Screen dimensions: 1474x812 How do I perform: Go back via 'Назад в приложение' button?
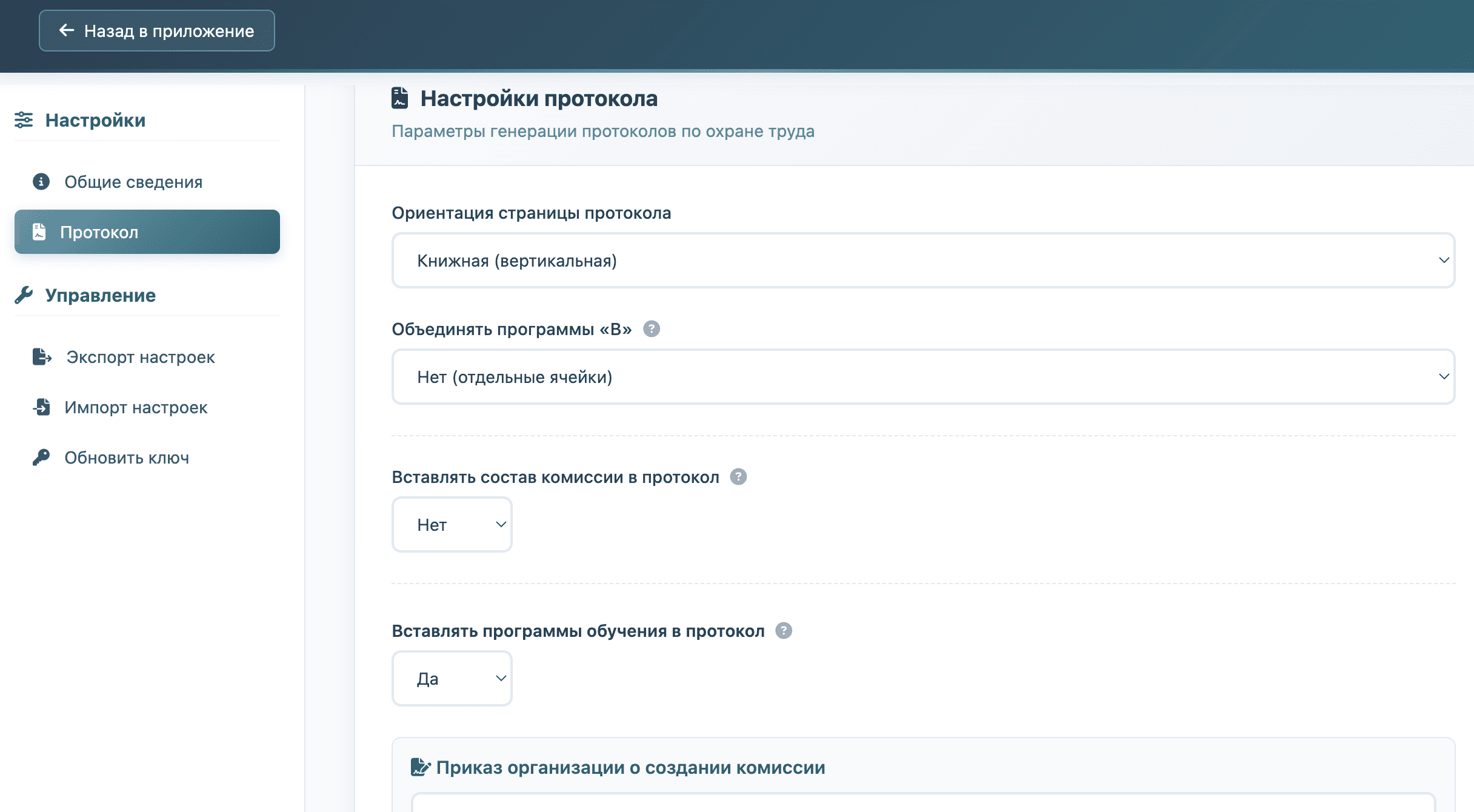157,31
